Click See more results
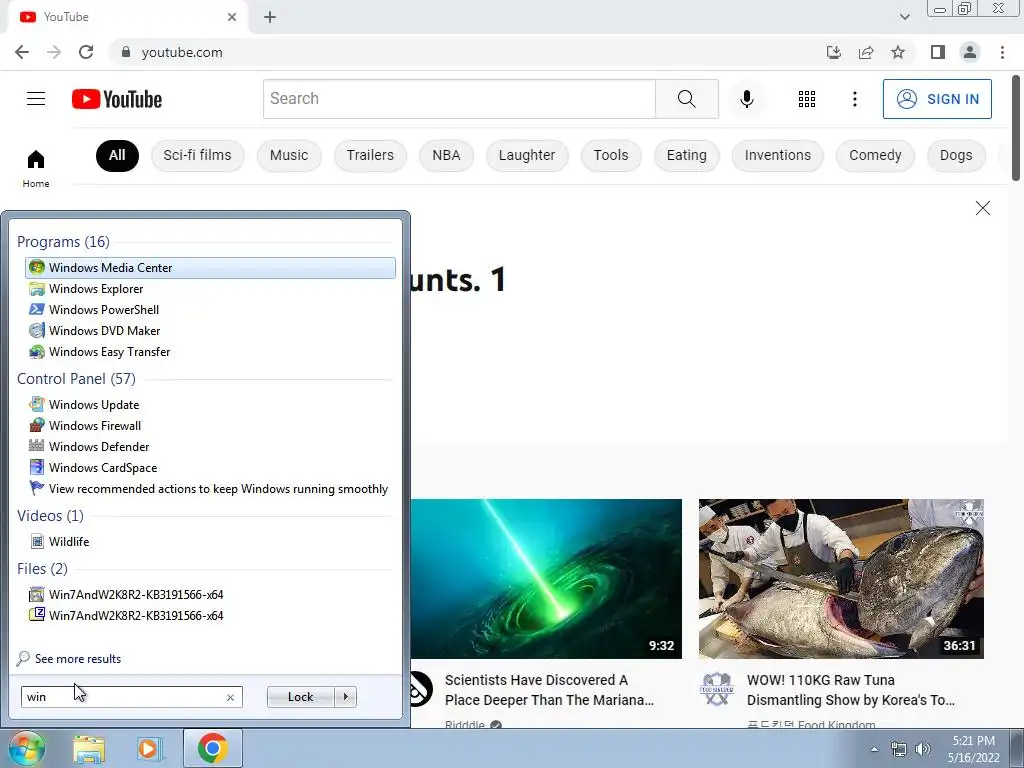 (78, 658)
